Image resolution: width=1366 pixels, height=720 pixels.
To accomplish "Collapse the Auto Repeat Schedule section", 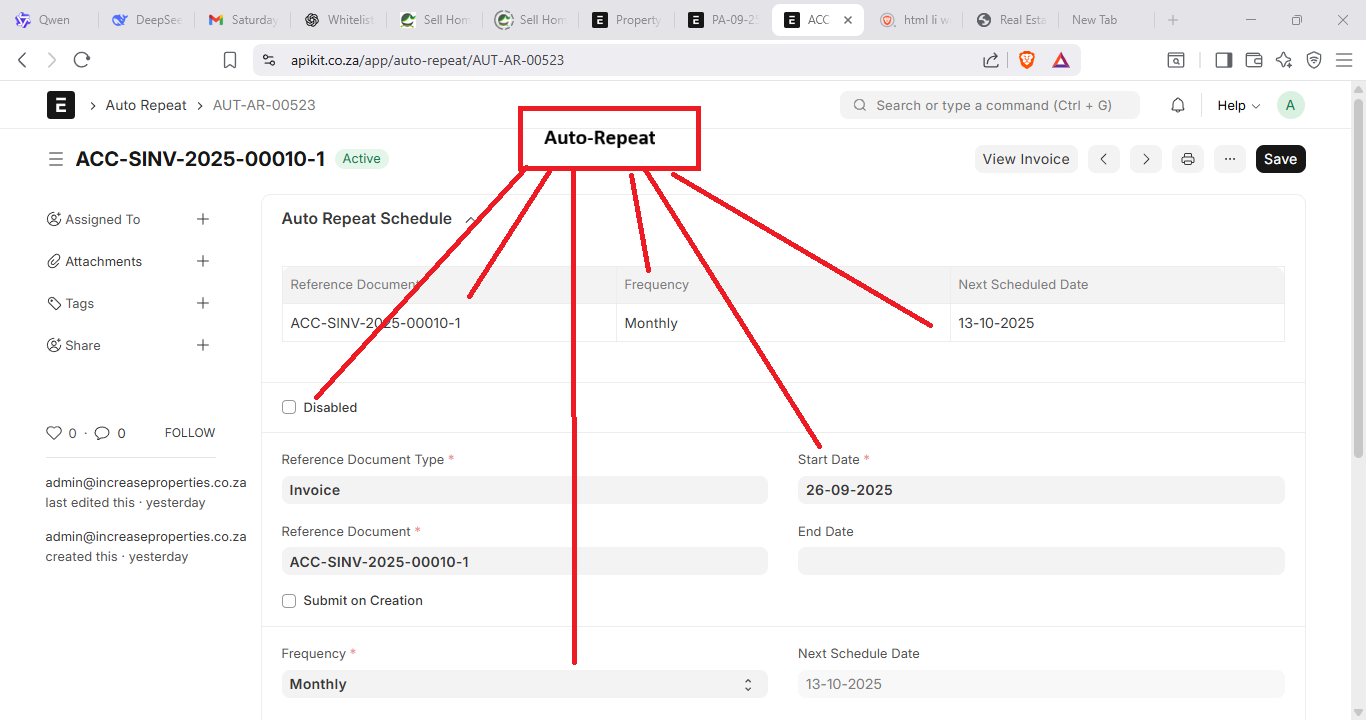I will (470, 219).
